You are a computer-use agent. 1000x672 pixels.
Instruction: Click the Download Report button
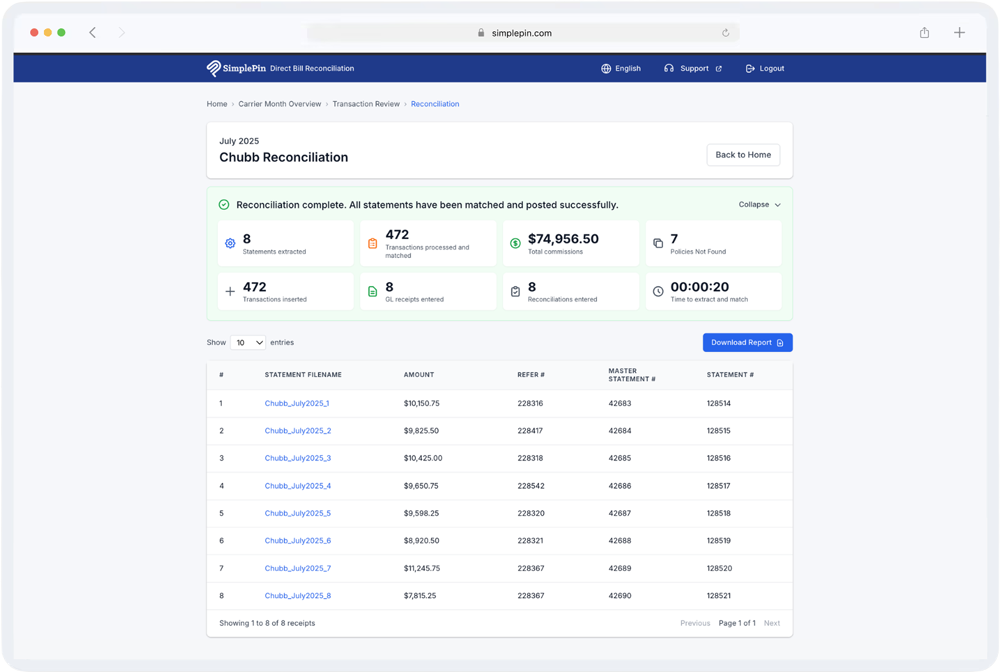747,342
